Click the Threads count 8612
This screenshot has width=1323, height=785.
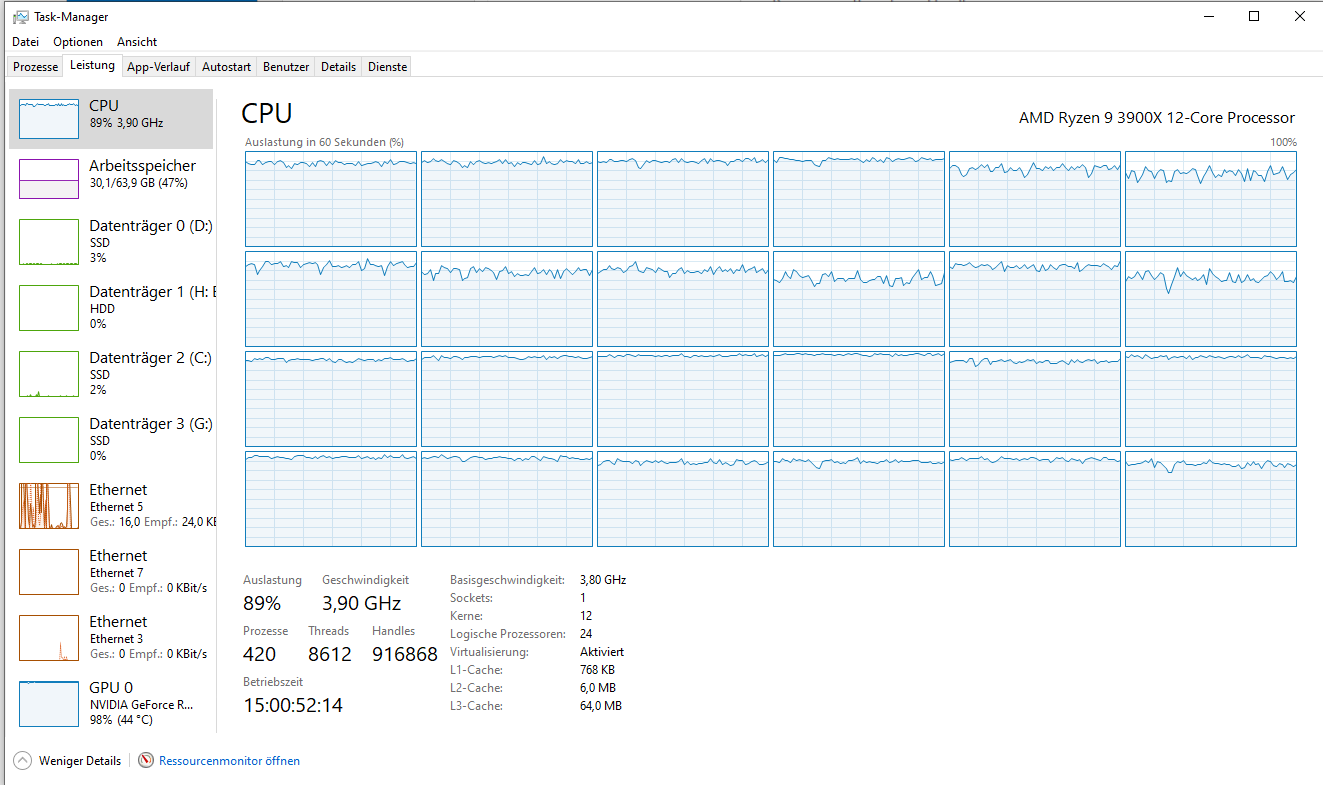pyautogui.click(x=330, y=654)
